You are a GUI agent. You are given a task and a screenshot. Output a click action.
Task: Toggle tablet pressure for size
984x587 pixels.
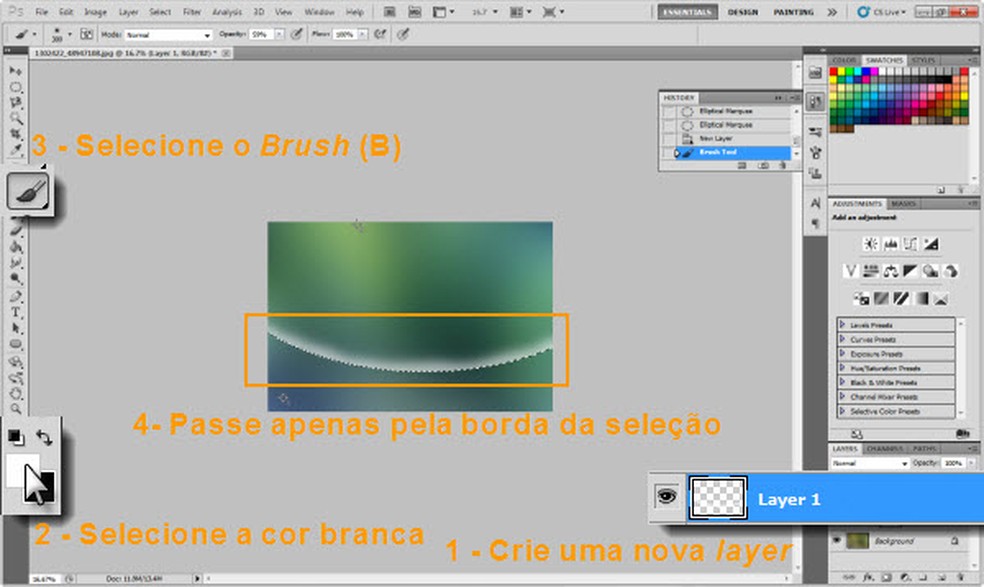click(403, 35)
